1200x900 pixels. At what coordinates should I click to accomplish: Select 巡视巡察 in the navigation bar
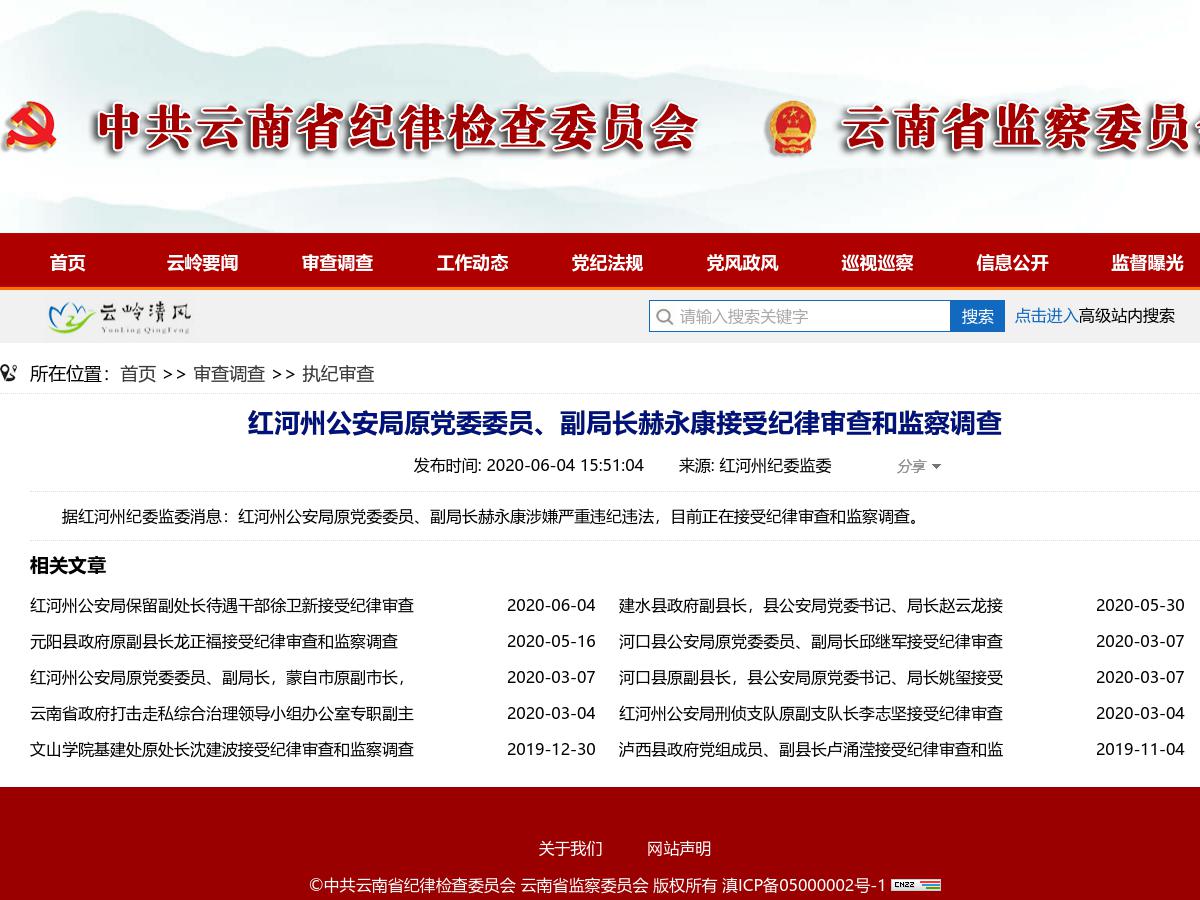877,263
